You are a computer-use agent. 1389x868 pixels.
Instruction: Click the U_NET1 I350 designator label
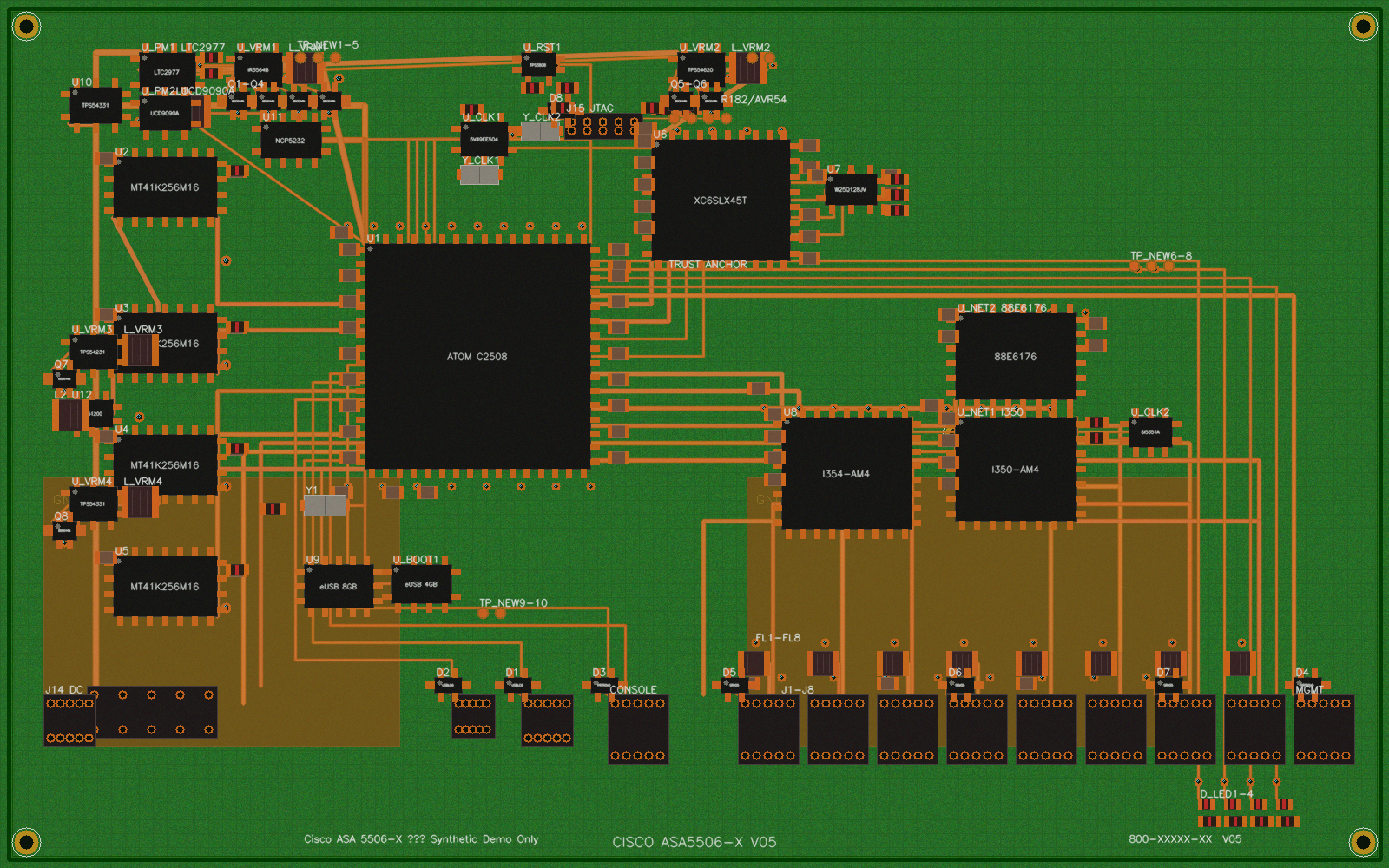point(990,412)
